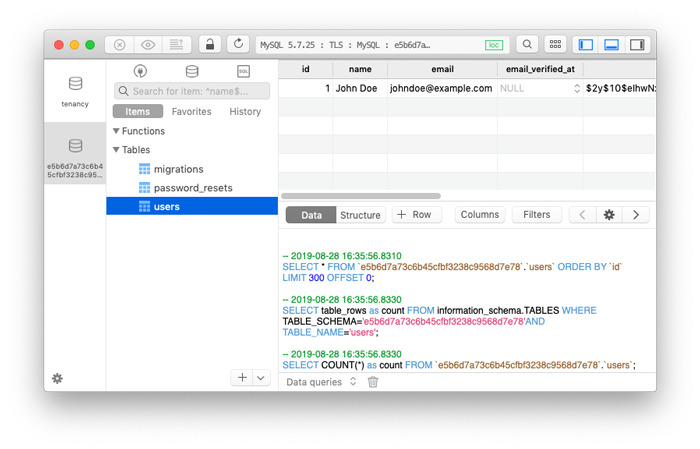
Task: Select the e5b6d7a73c6b4 database icon
Action: pos(75,146)
